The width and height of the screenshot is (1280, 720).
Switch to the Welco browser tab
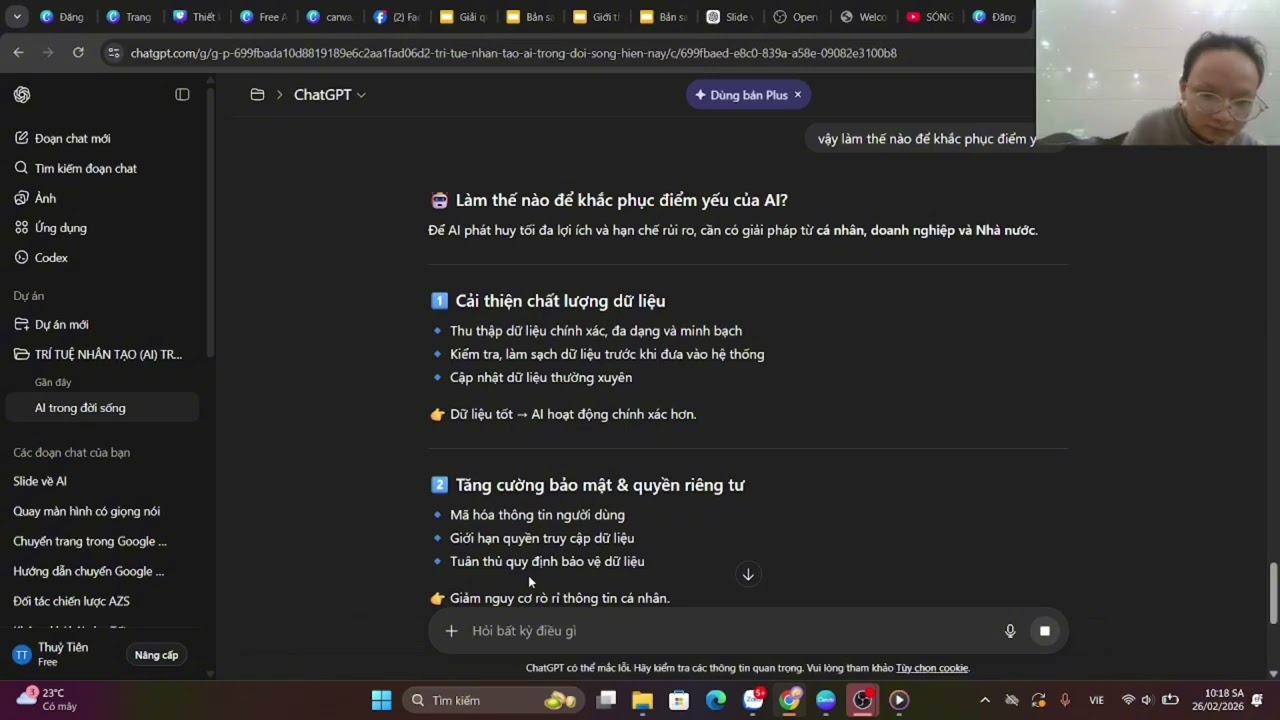point(864,17)
